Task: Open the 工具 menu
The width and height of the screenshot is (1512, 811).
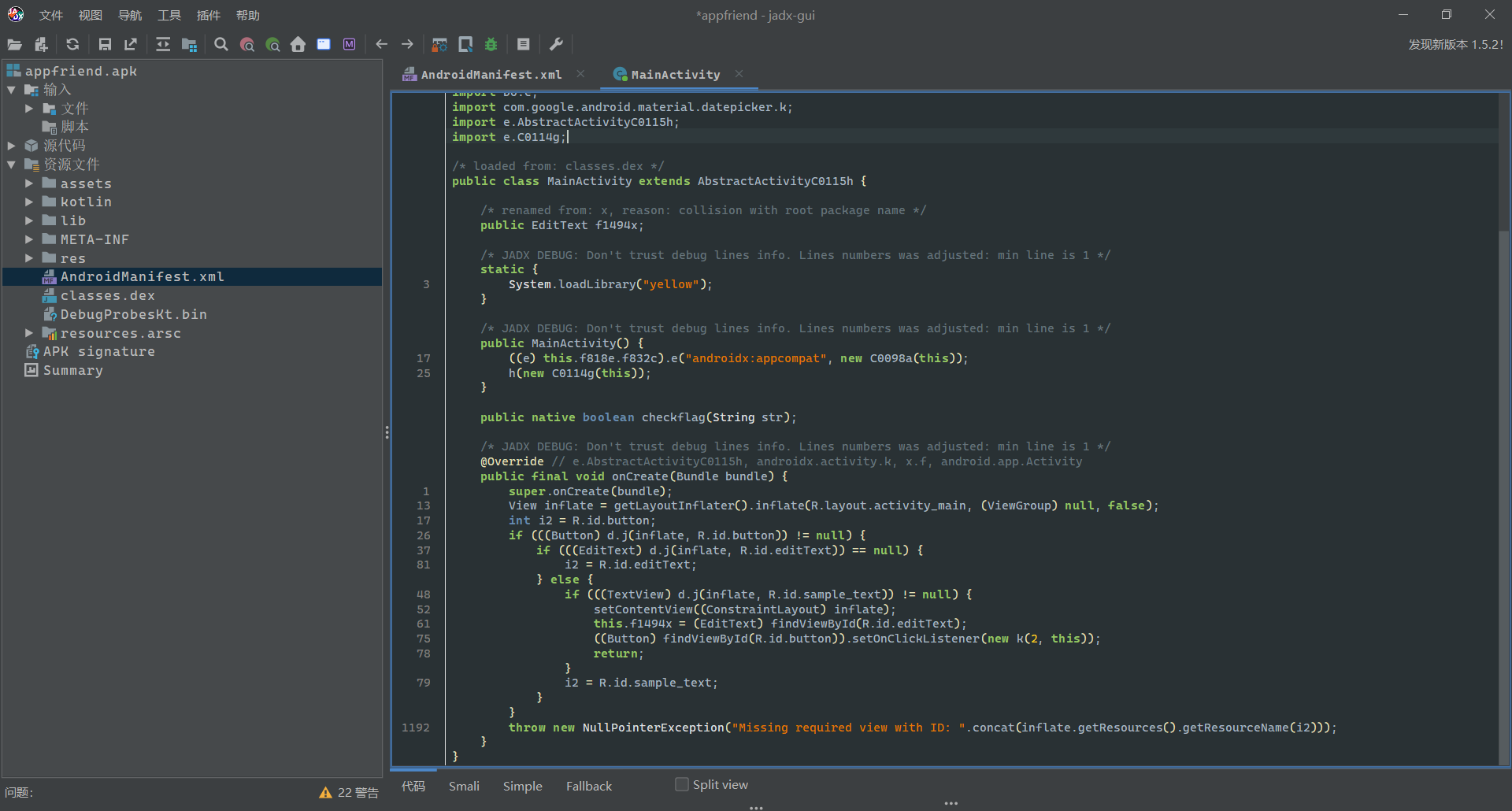Action: point(169,15)
